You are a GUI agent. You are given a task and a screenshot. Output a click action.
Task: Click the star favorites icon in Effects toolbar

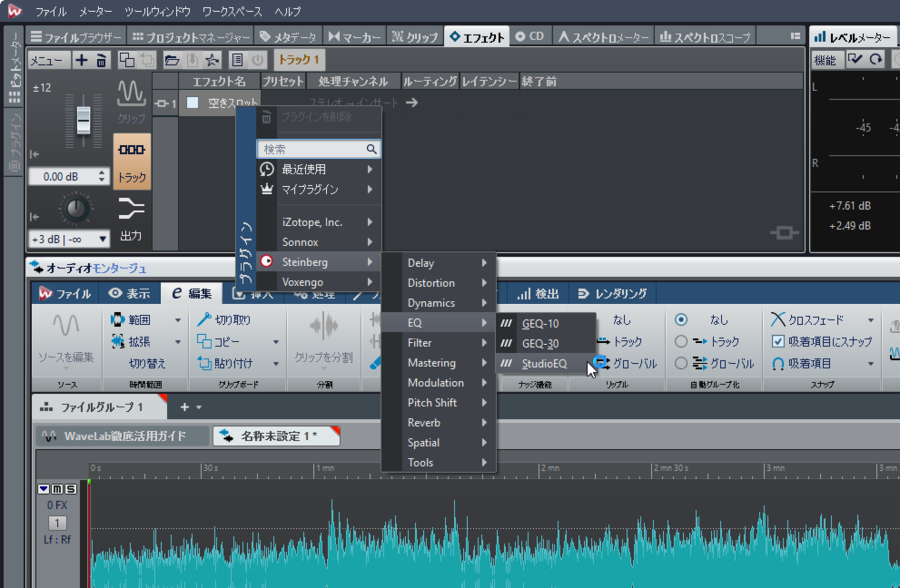pyautogui.click(x=212, y=60)
